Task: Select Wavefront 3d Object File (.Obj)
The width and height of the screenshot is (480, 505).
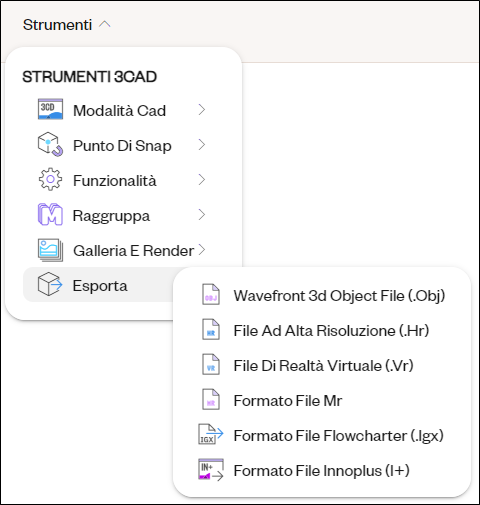Action: [322, 295]
